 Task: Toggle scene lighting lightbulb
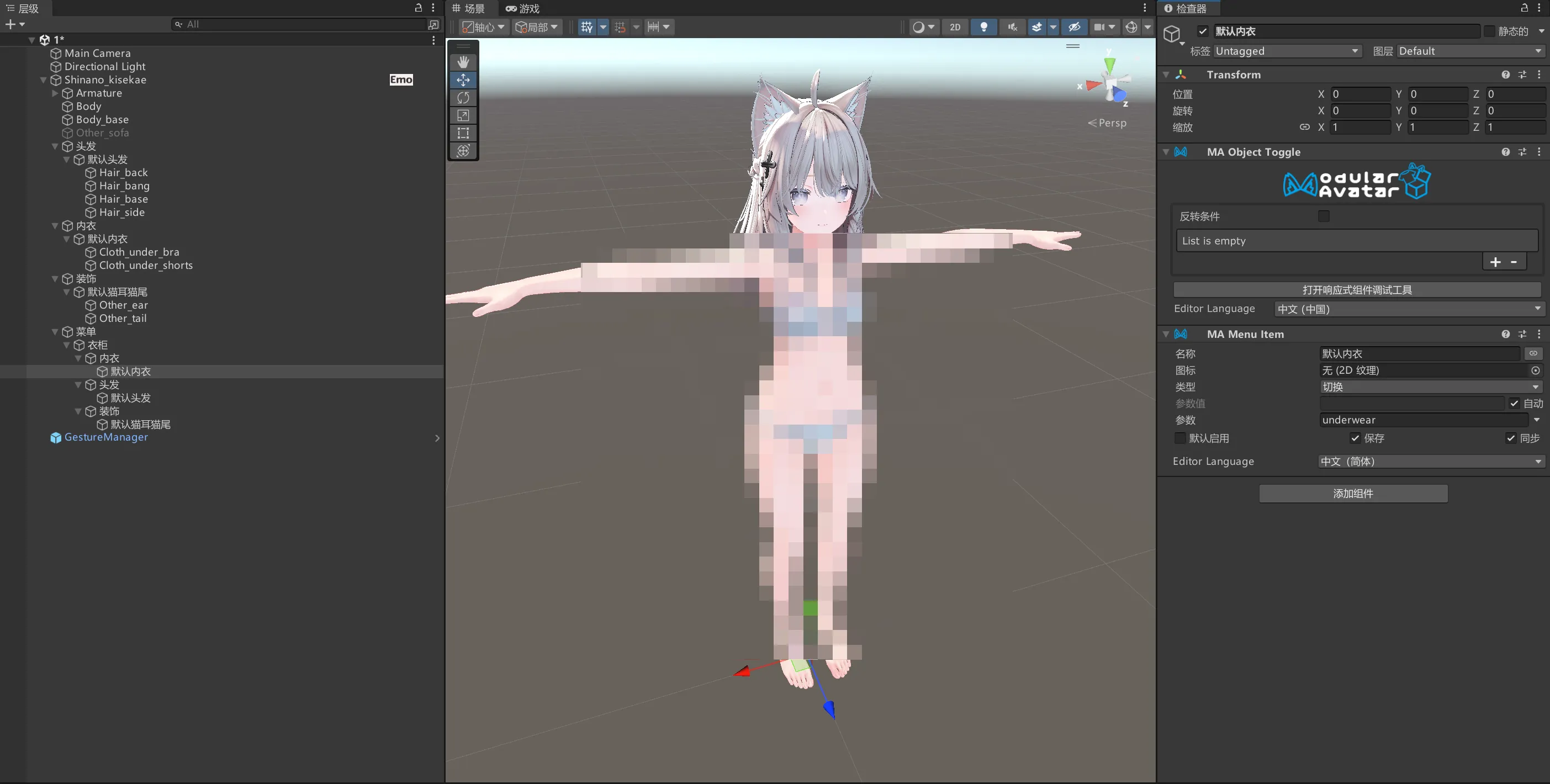[x=984, y=27]
